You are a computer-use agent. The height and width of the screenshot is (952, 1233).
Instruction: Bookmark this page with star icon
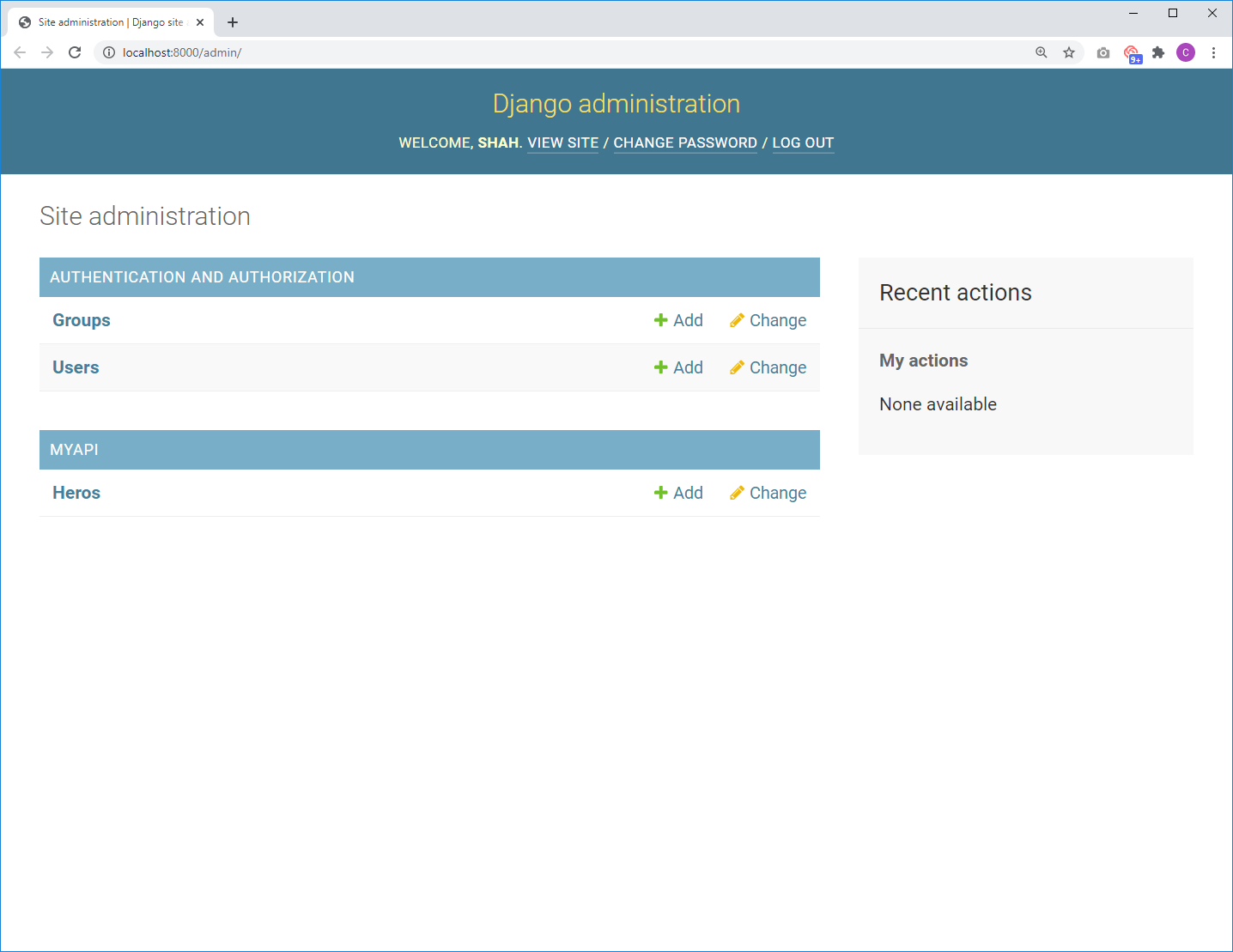1069,52
